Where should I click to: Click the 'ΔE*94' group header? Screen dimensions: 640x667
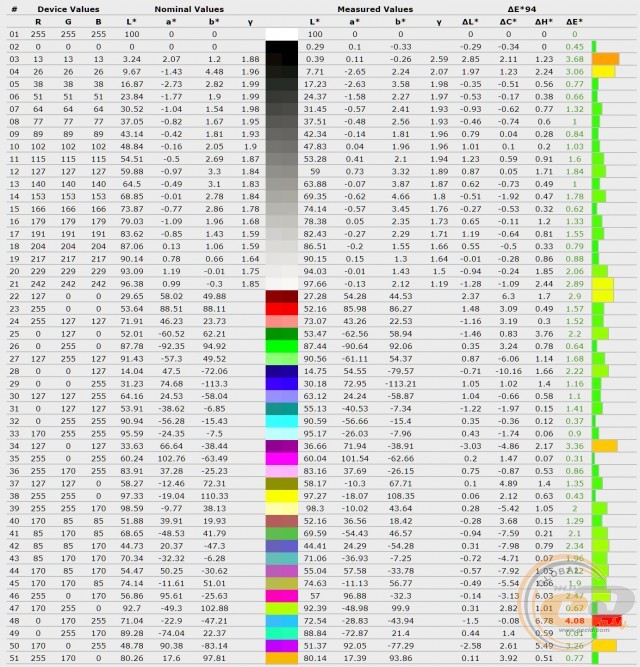522,9
